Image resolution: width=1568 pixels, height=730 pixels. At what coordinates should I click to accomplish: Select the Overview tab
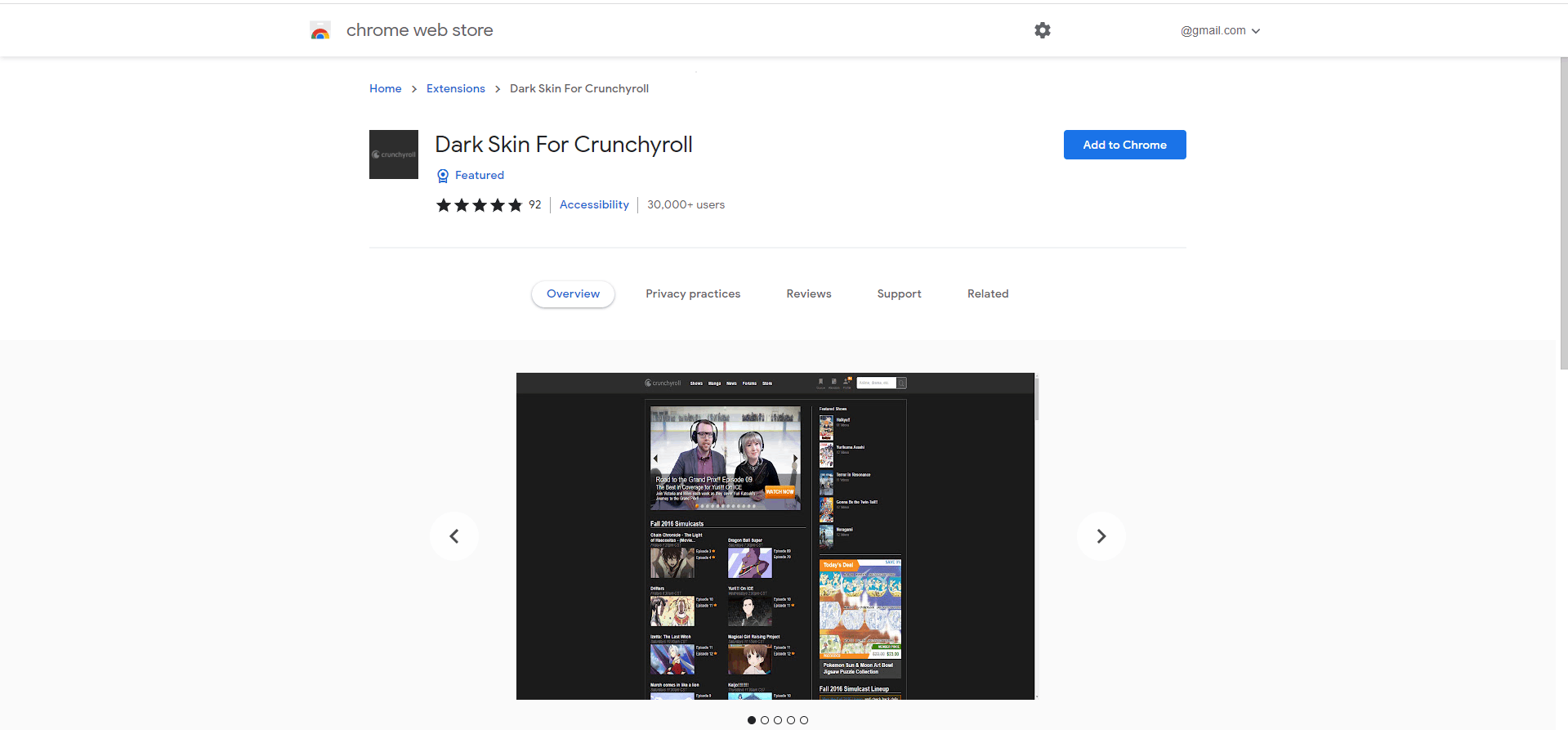coord(574,293)
